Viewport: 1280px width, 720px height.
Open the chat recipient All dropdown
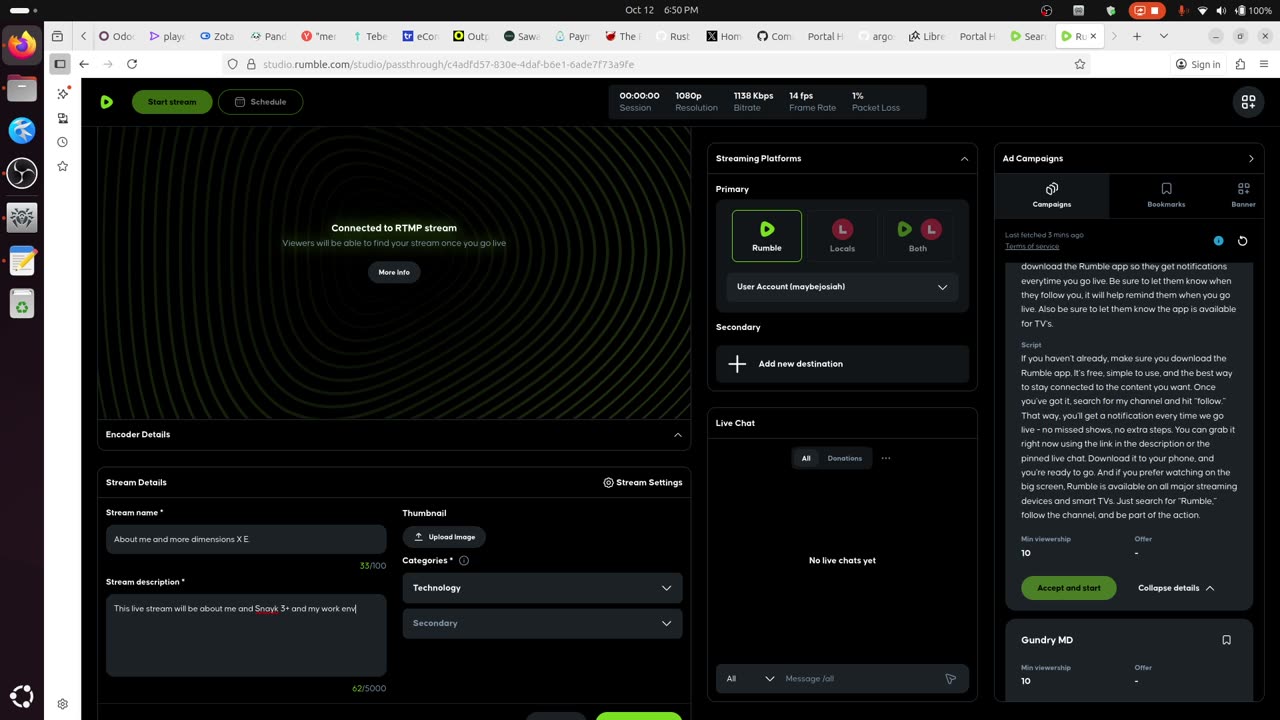pos(750,679)
